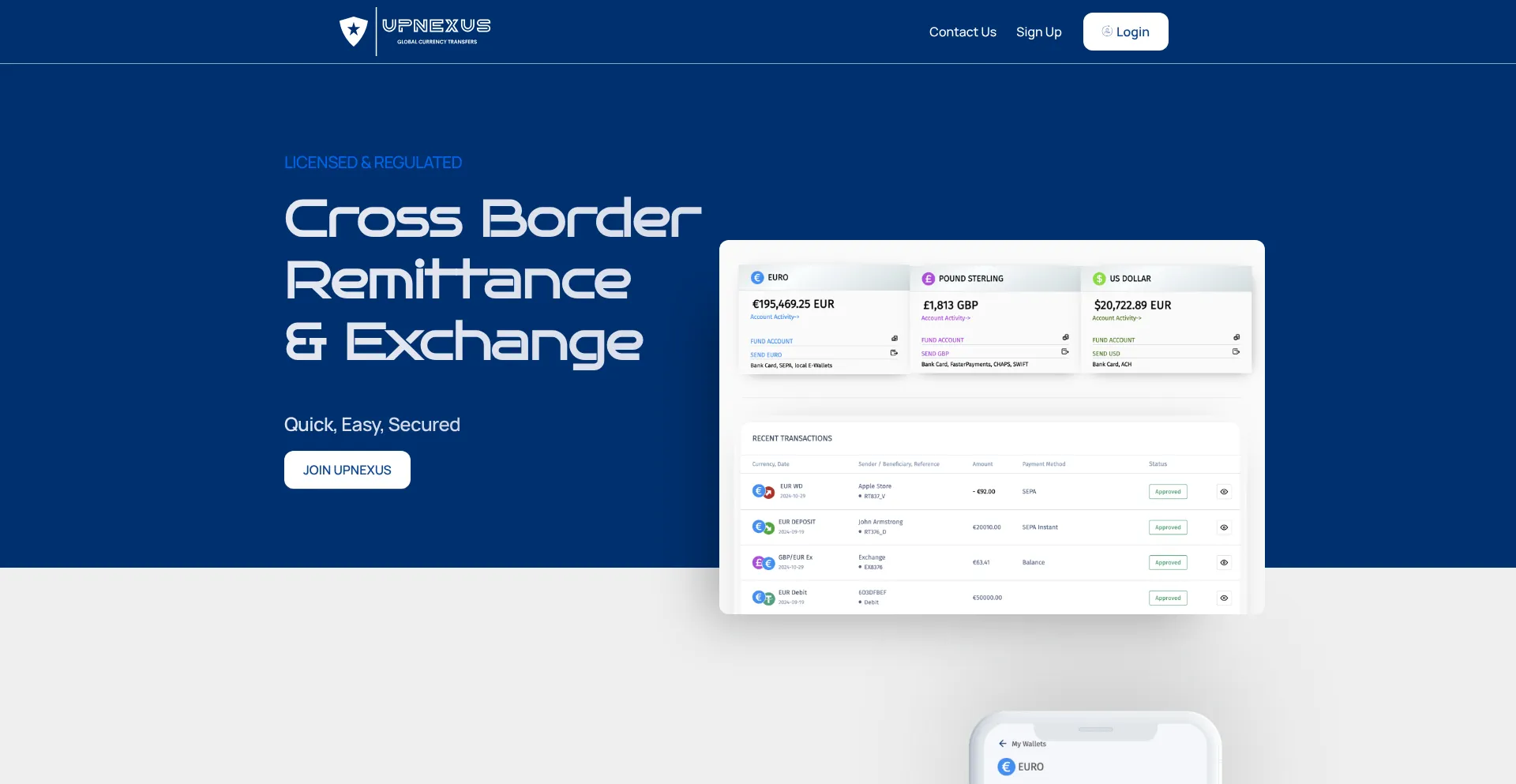Open Account Activity on the US DOLLAR card
The width and height of the screenshot is (1516, 784).
(x=1116, y=318)
